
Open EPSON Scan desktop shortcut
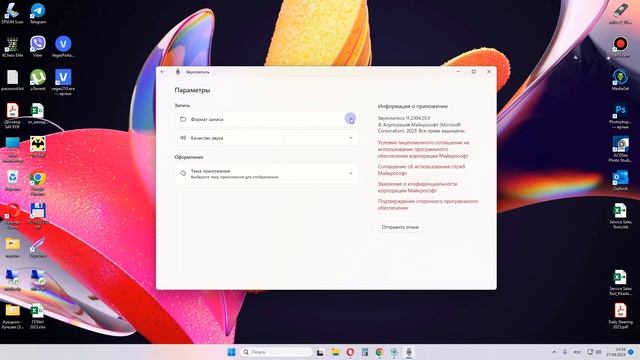(x=12, y=13)
